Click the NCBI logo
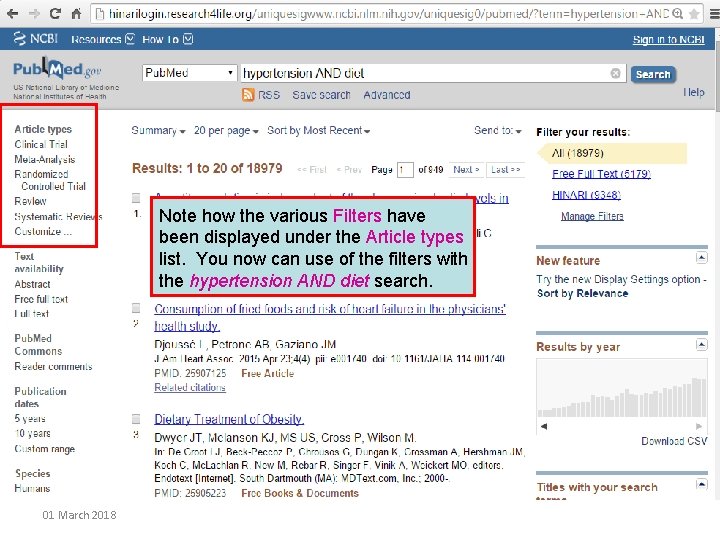This screenshot has height=540, width=720. click(x=35, y=39)
